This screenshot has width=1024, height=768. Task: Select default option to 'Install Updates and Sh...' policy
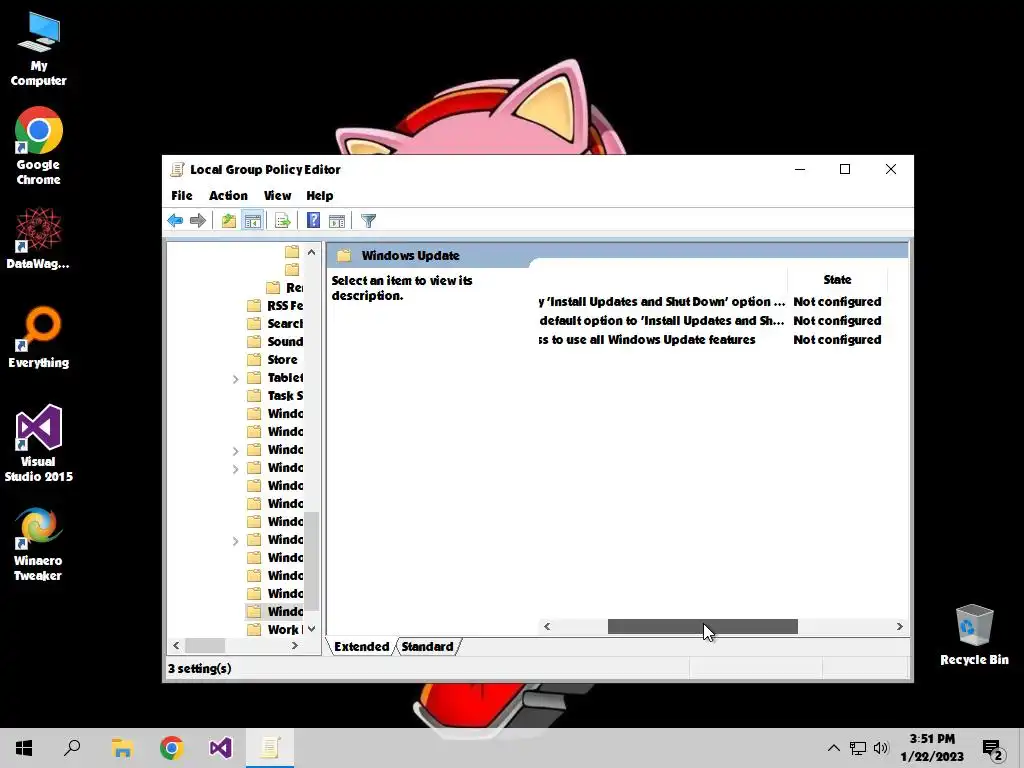662,321
